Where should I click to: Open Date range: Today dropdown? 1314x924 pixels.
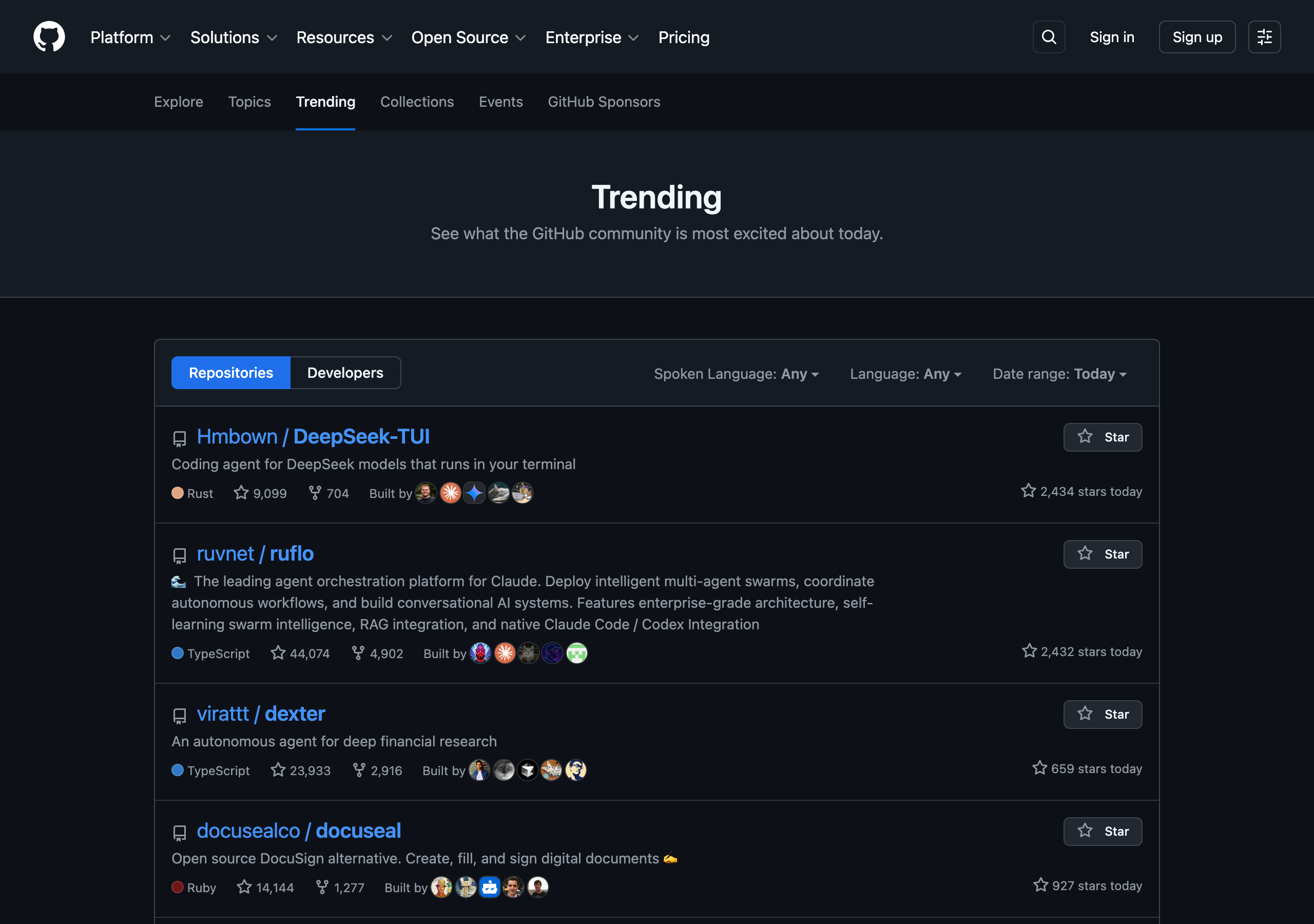pos(1059,374)
